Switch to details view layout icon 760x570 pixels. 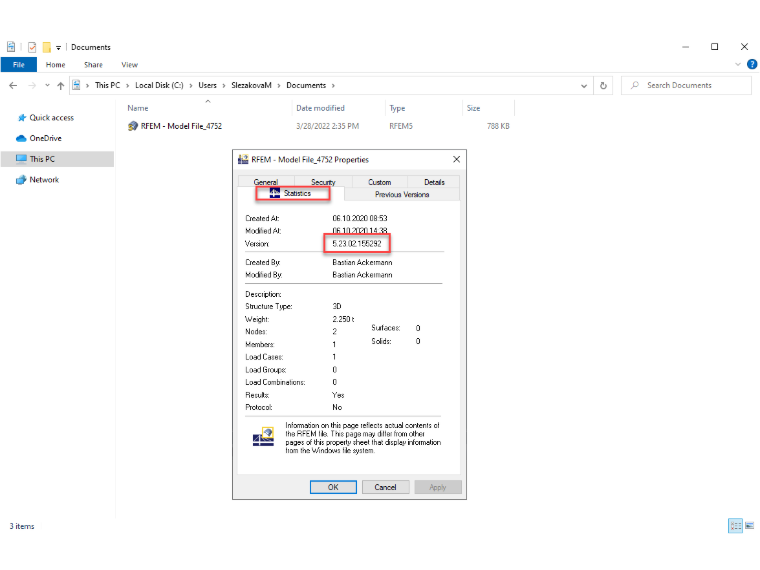coord(736,526)
